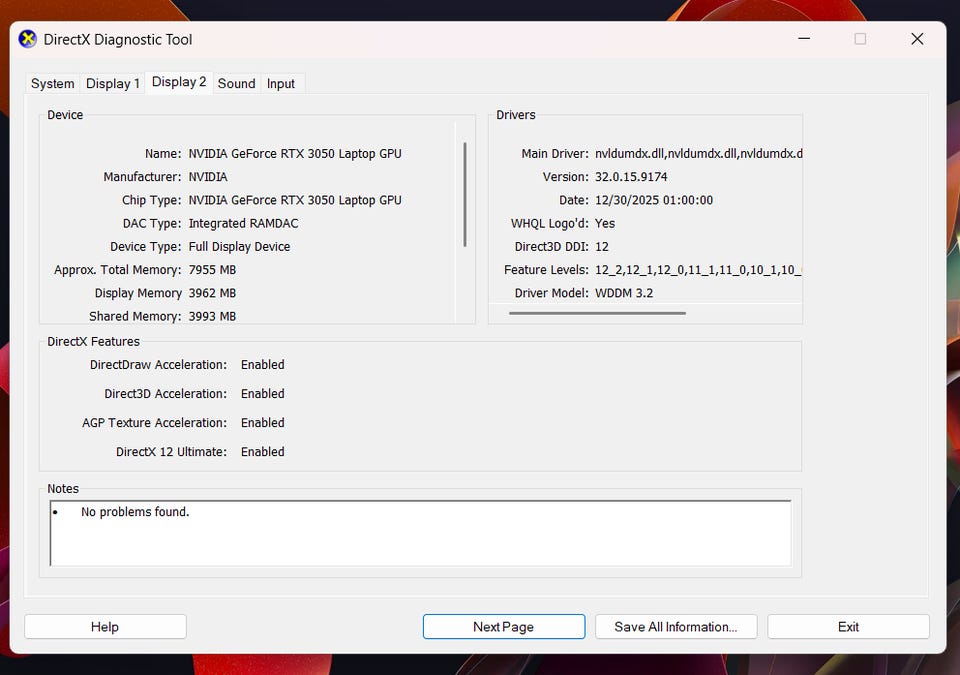Click the DirectDraw Acceleration Enabled value

(x=263, y=365)
